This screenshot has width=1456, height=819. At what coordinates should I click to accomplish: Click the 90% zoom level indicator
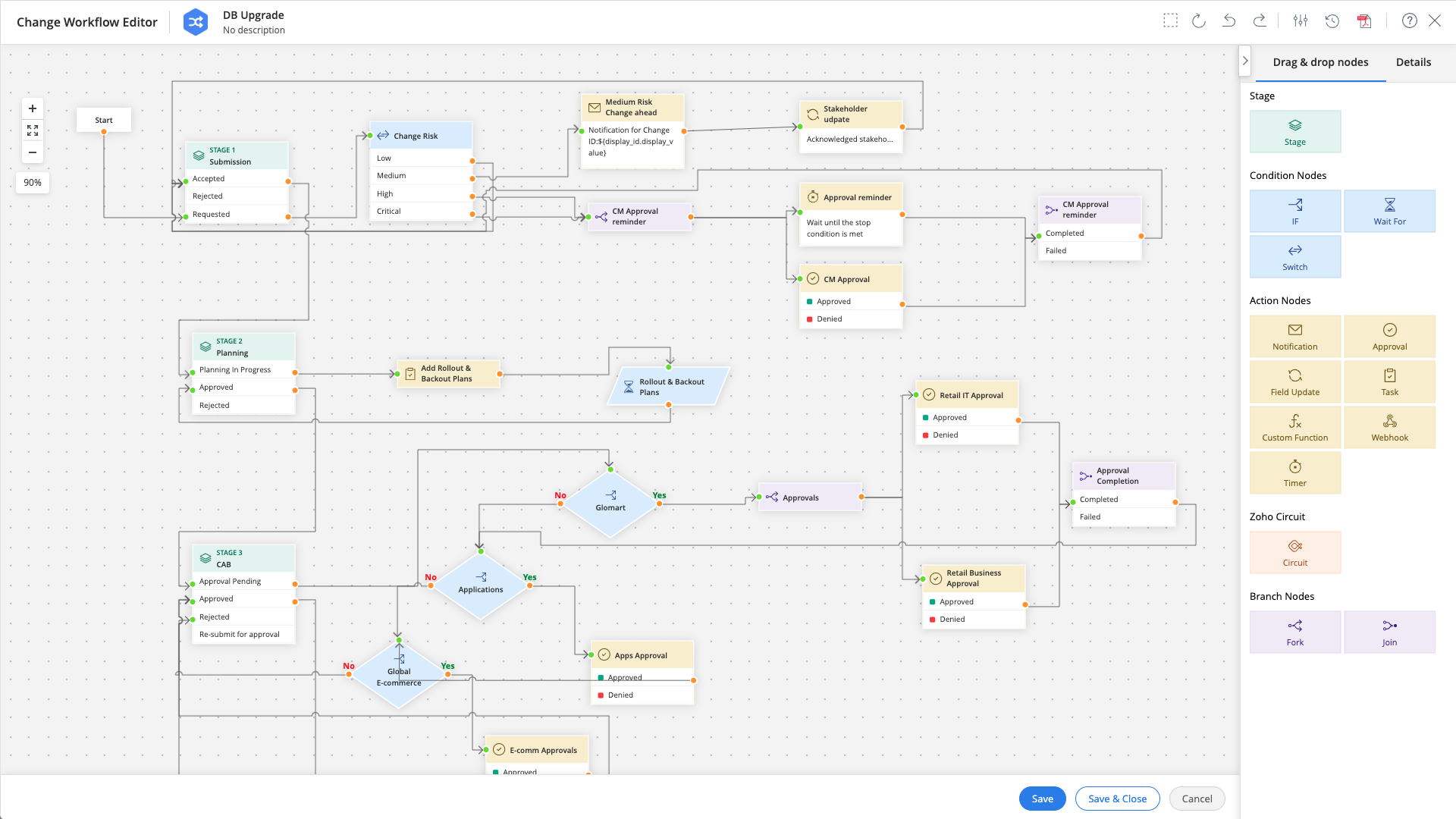tap(32, 182)
